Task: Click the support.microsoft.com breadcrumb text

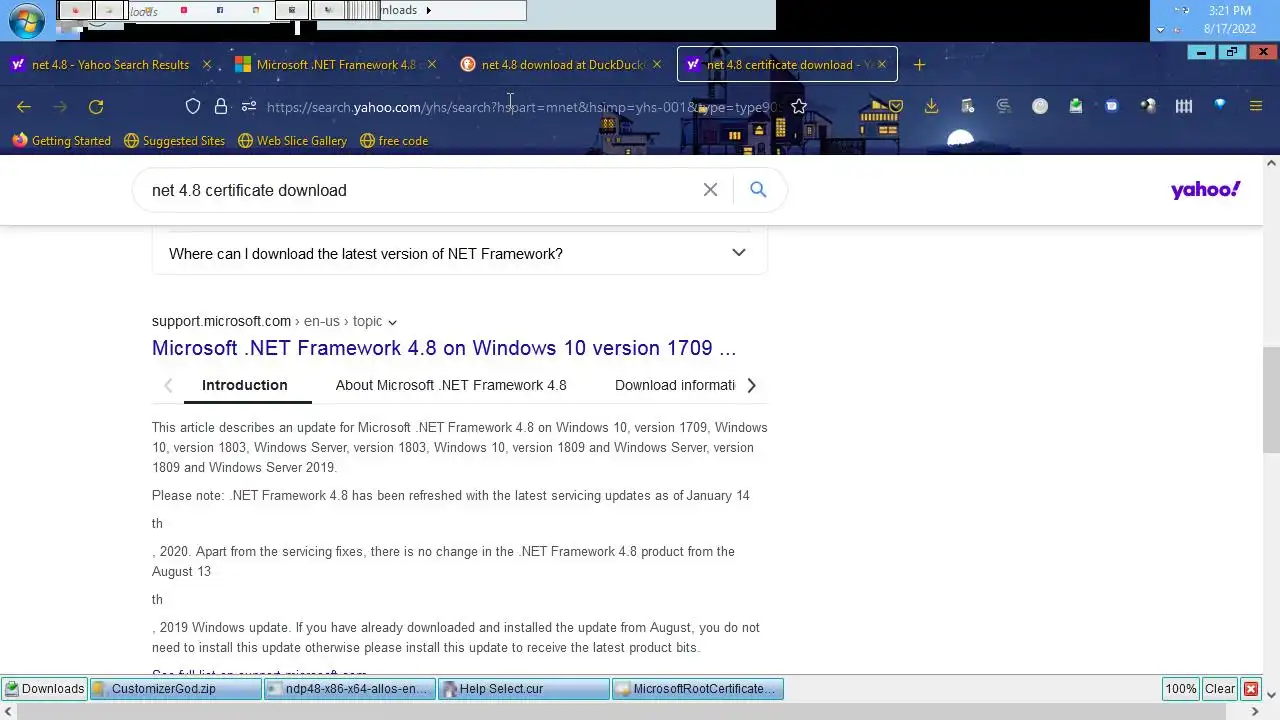Action: (221, 321)
